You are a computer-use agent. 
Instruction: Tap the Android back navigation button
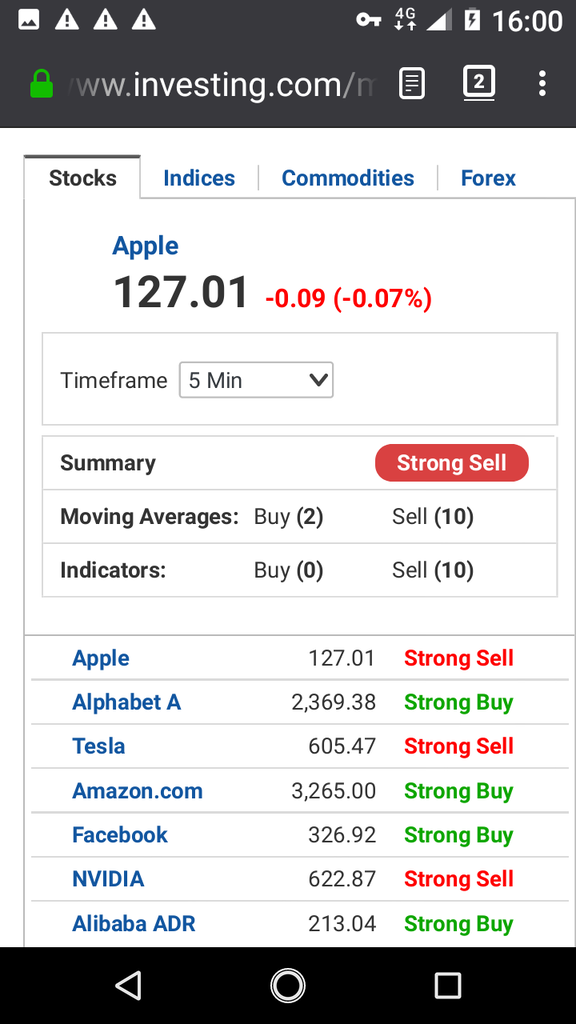click(128, 985)
